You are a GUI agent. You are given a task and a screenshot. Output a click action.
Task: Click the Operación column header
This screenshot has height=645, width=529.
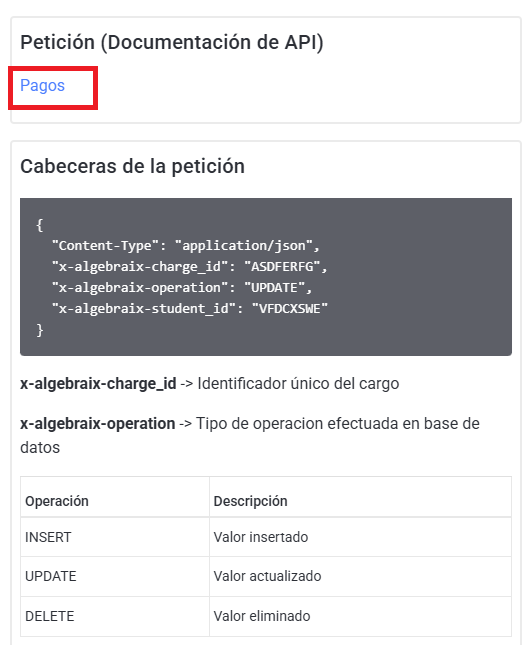115,497
